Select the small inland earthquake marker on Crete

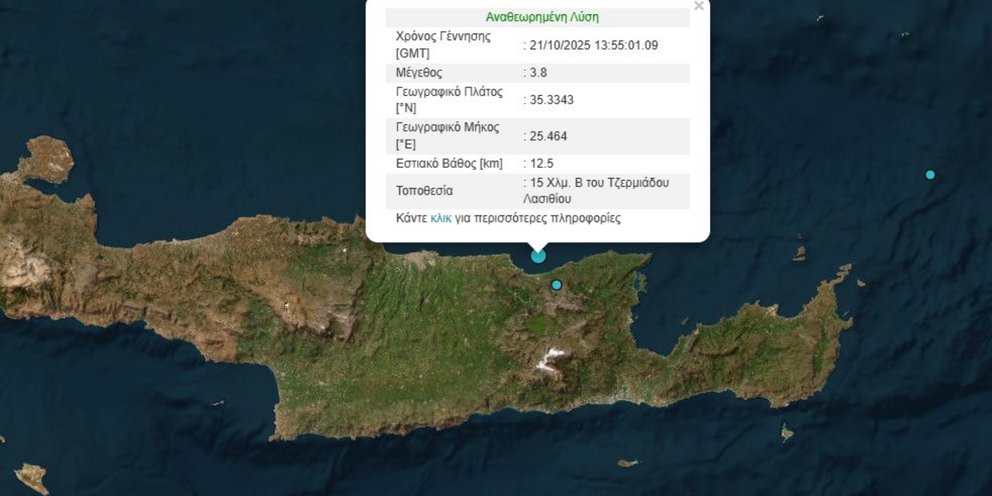pos(557,285)
